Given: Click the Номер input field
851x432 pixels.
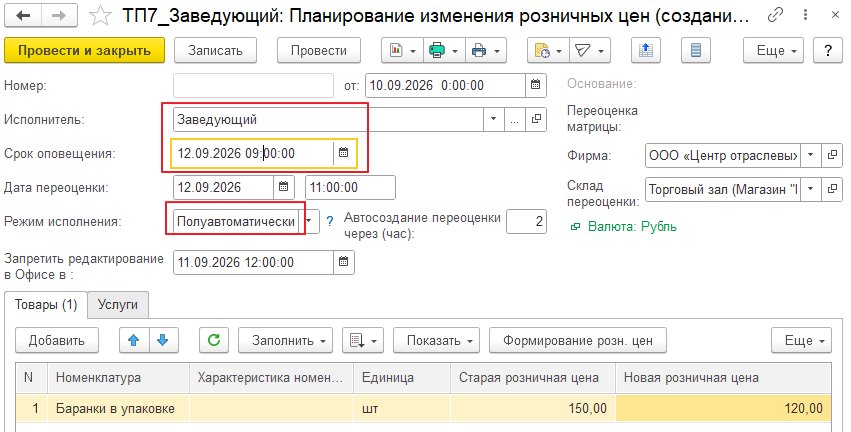Looking at the screenshot, I should tap(253, 85).
